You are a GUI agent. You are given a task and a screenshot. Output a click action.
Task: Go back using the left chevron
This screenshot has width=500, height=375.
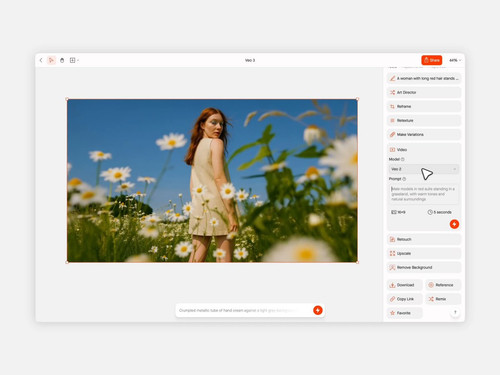41,60
